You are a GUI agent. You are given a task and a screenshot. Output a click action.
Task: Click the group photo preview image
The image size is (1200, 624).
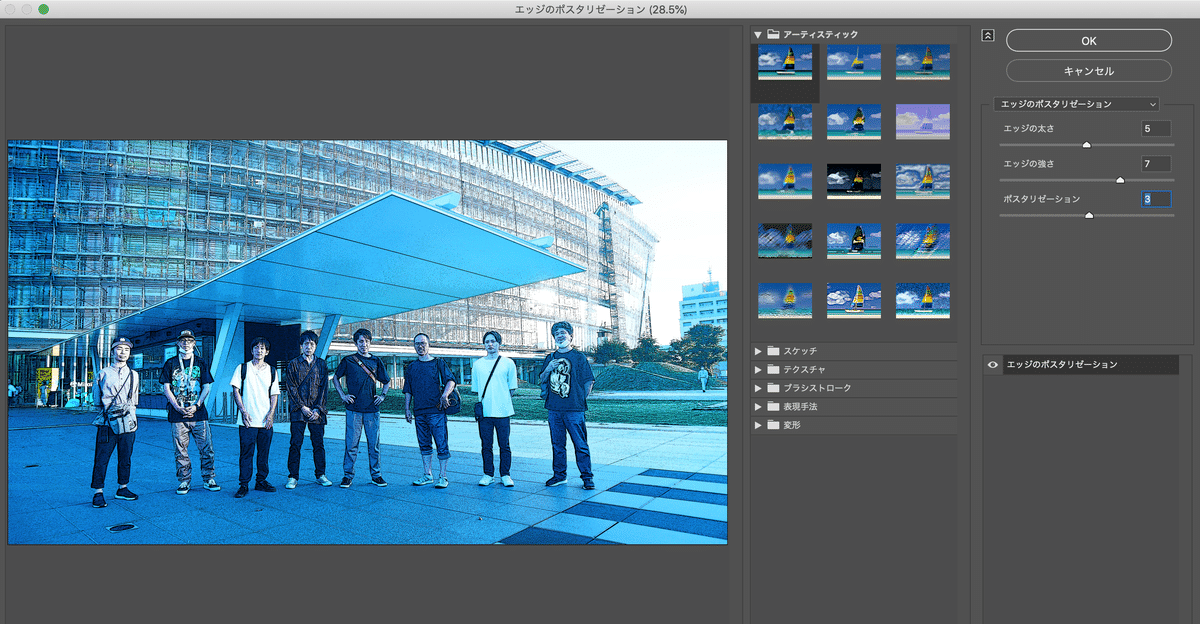click(x=368, y=342)
